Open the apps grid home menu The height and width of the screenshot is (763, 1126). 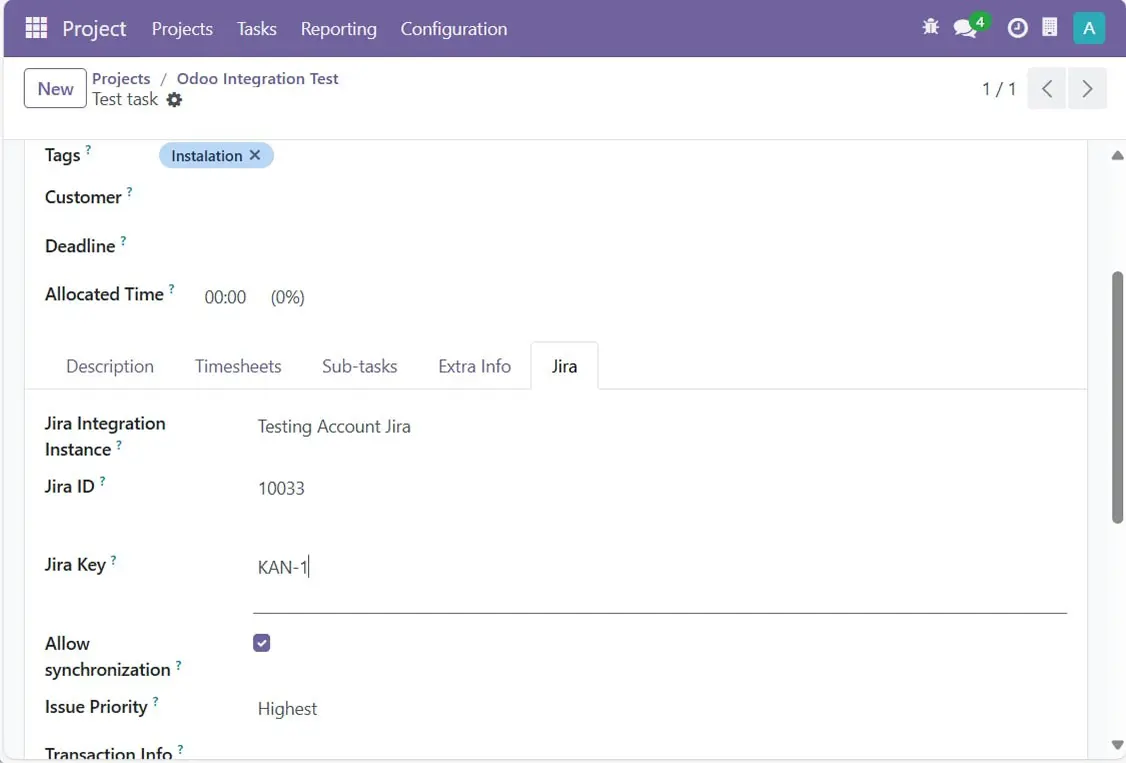(x=36, y=28)
